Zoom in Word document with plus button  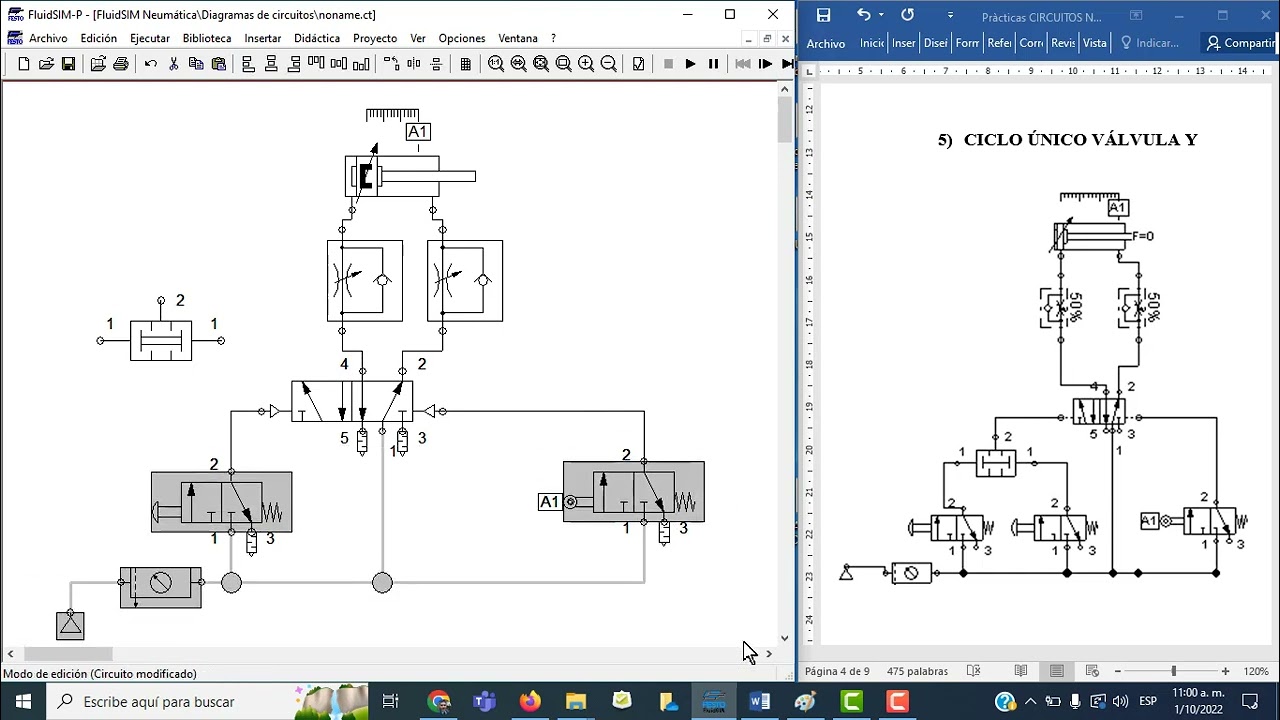1225,671
